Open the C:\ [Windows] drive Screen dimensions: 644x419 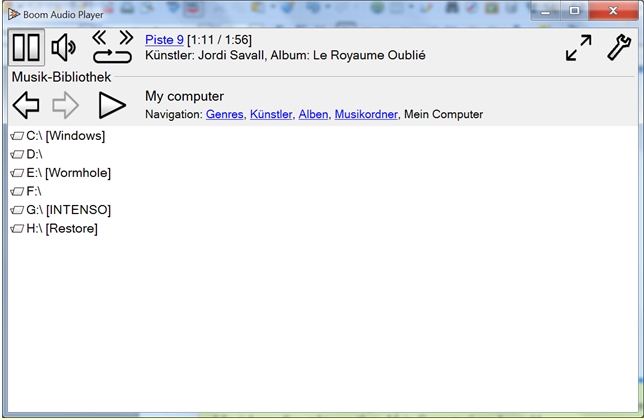(65, 136)
